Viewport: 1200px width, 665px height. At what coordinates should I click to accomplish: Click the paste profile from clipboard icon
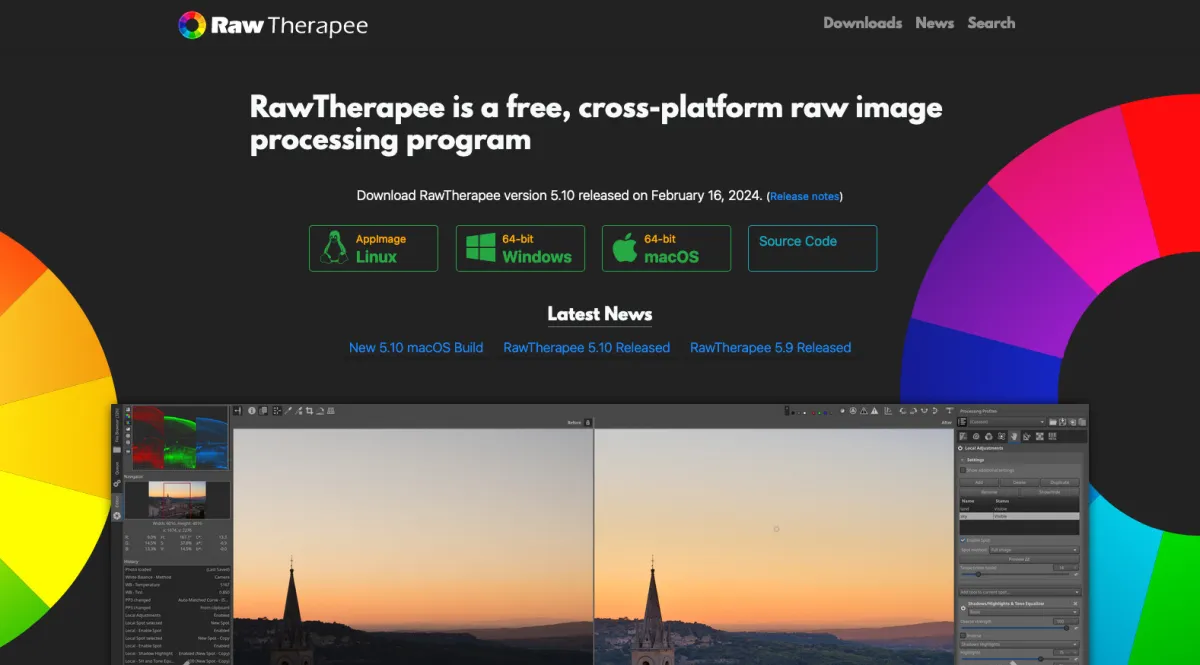(1082, 422)
